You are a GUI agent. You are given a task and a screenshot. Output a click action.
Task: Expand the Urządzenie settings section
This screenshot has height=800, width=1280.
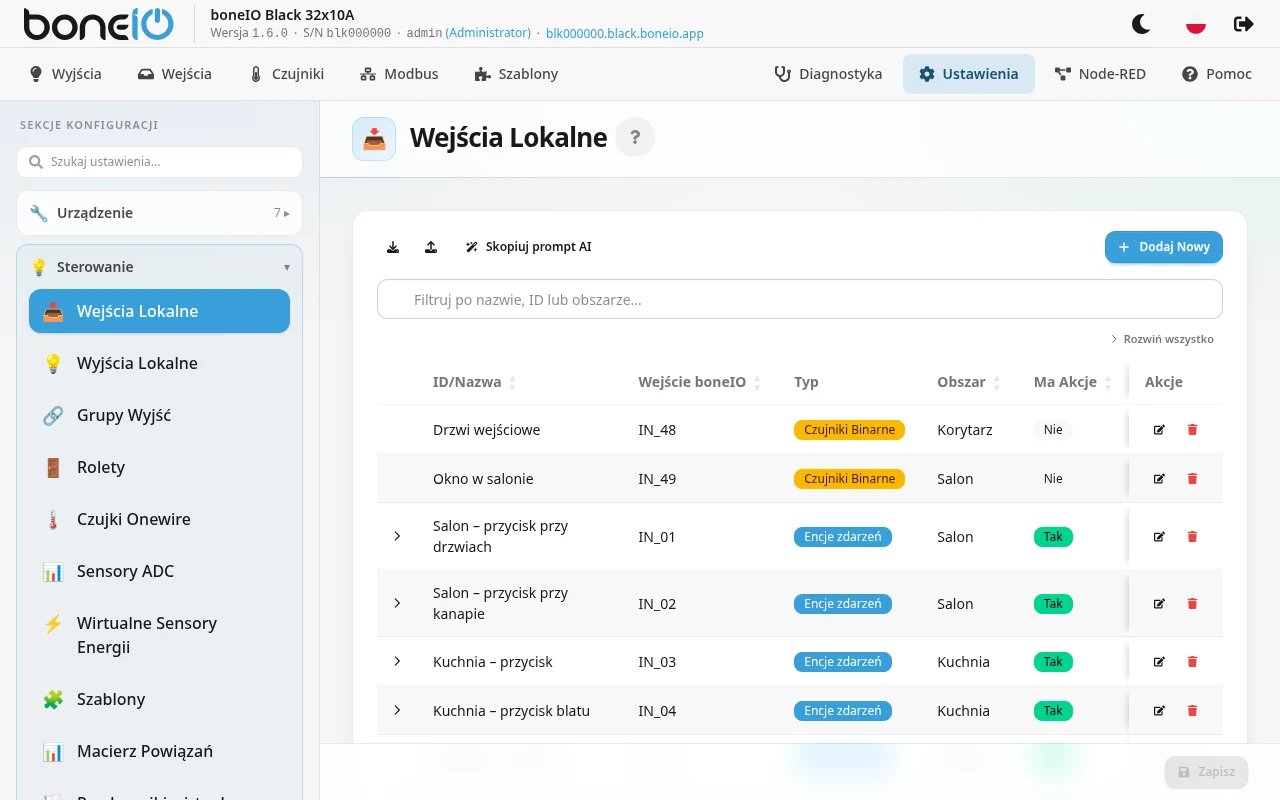(x=159, y=213)
